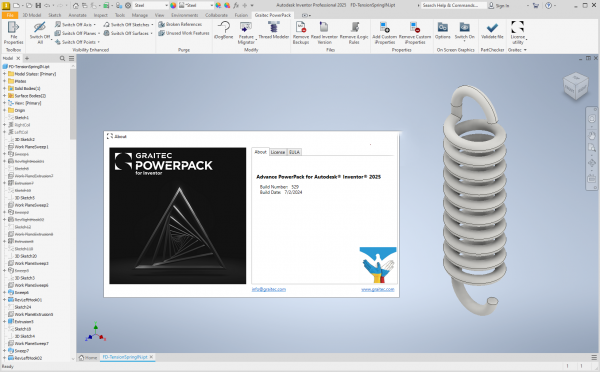Viewport: 600px width, 372px height.
Task: Add a new browser panel with plus
Action: [x=27, y=58]
